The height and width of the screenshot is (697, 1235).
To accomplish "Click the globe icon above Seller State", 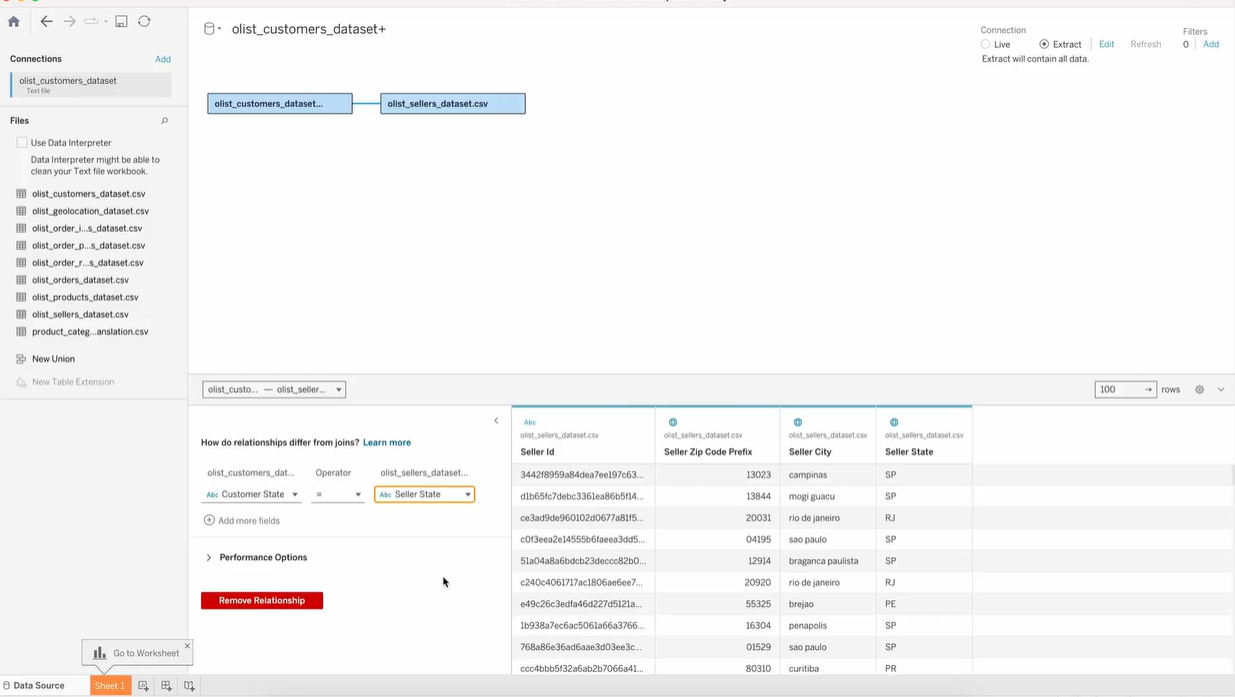I will coord(894,423).
